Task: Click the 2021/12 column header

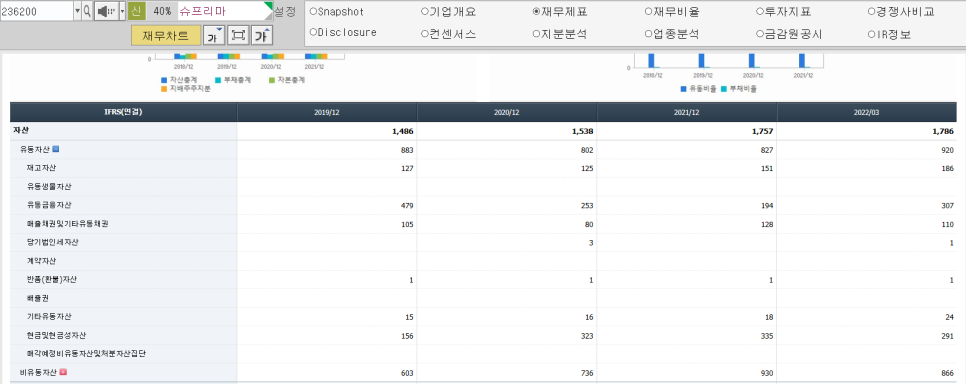Action: (x=687, y=112)
